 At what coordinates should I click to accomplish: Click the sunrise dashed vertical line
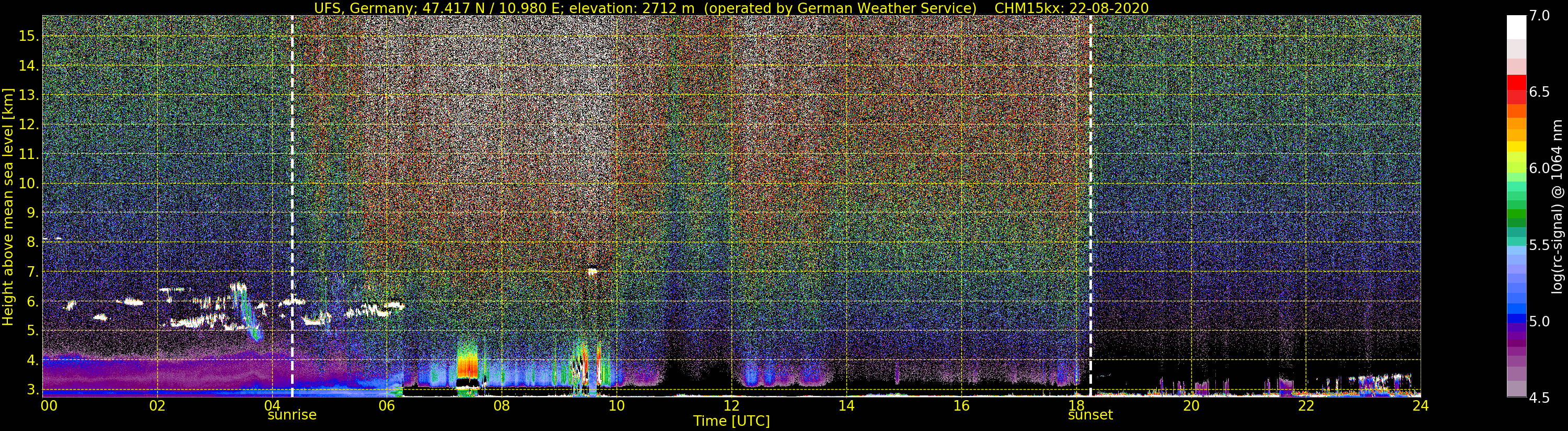[x=292, y=206]
